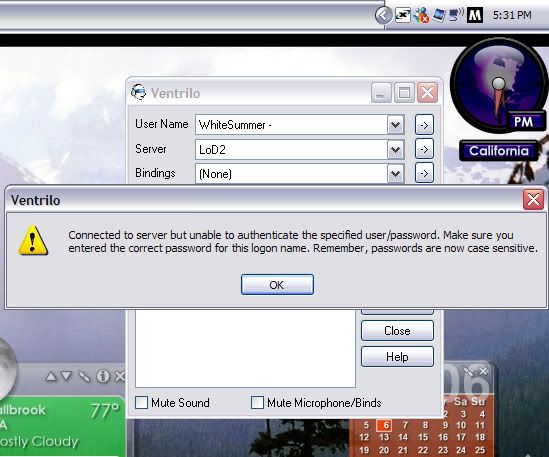This screenshot has height=457, width=549.
Task: Click the arrow button next to User Name
Action: (424, 125)
